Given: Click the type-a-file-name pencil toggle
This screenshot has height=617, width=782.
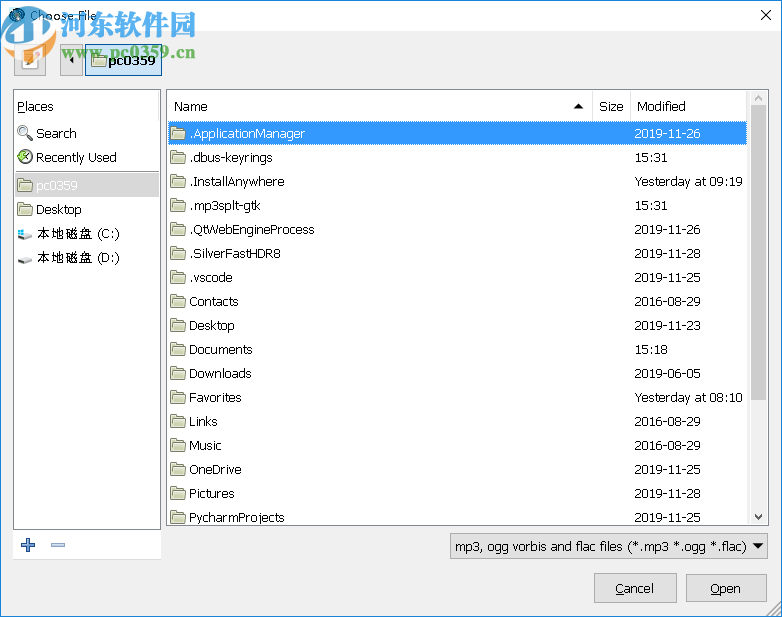Looking at the screenshot, I should pos(30,60).
